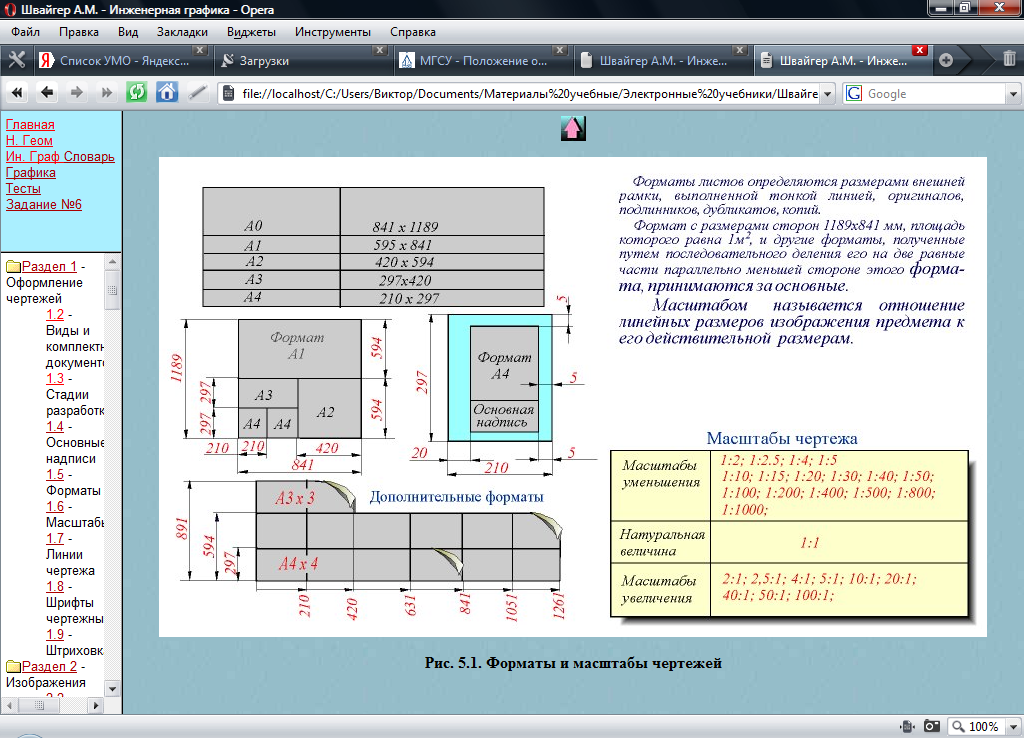Click inside the Google search field
Viewport: 1024px width, 738px height.
click(935, 93)
